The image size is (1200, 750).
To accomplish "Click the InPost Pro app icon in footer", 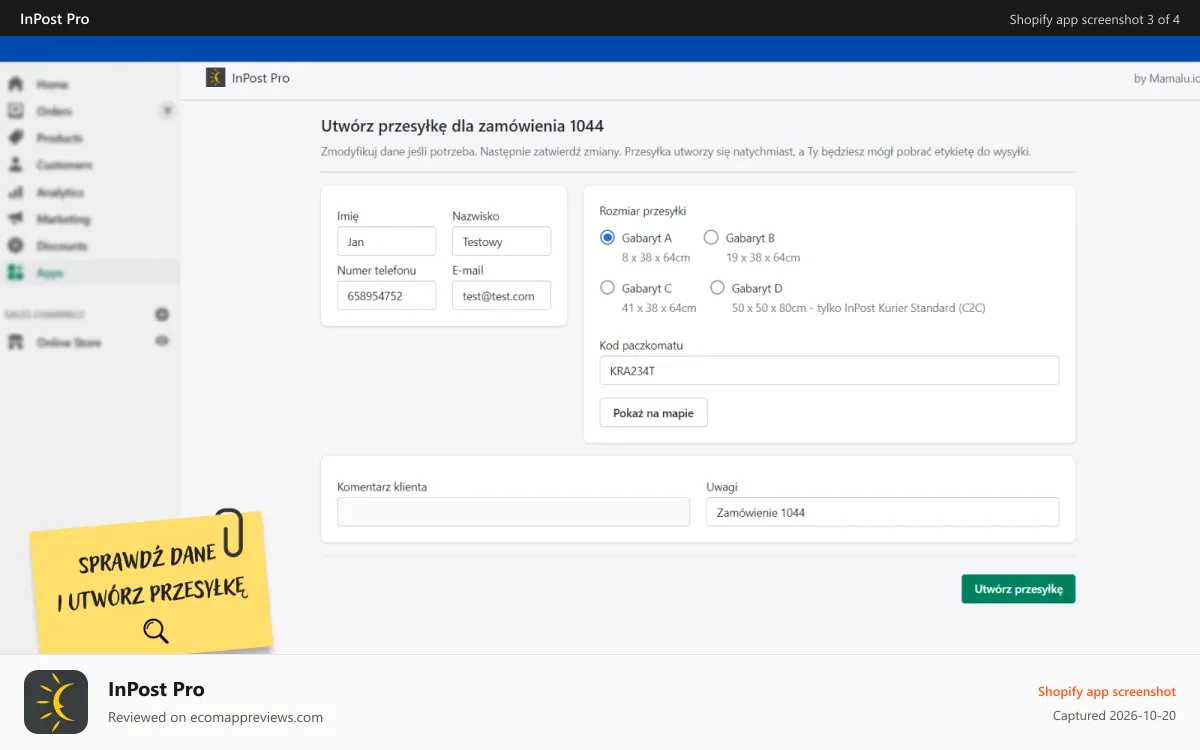I will click(56, 702).
